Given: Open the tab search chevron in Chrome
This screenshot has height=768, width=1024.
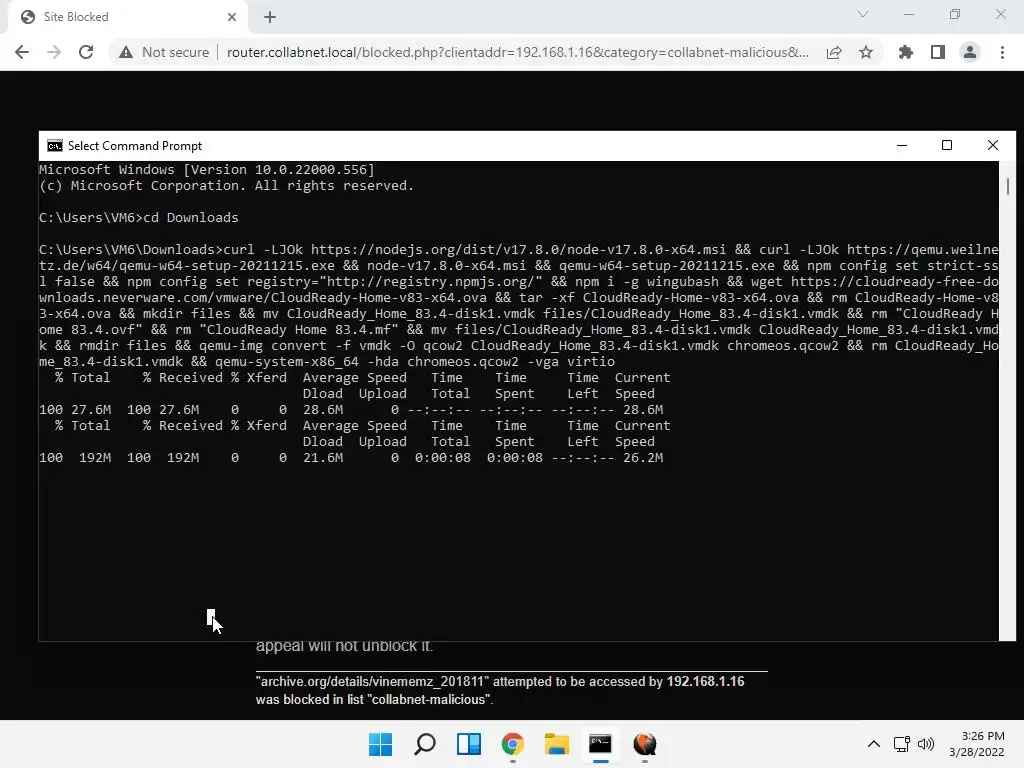Looking at the screenshot, I should tap(863, 14).
